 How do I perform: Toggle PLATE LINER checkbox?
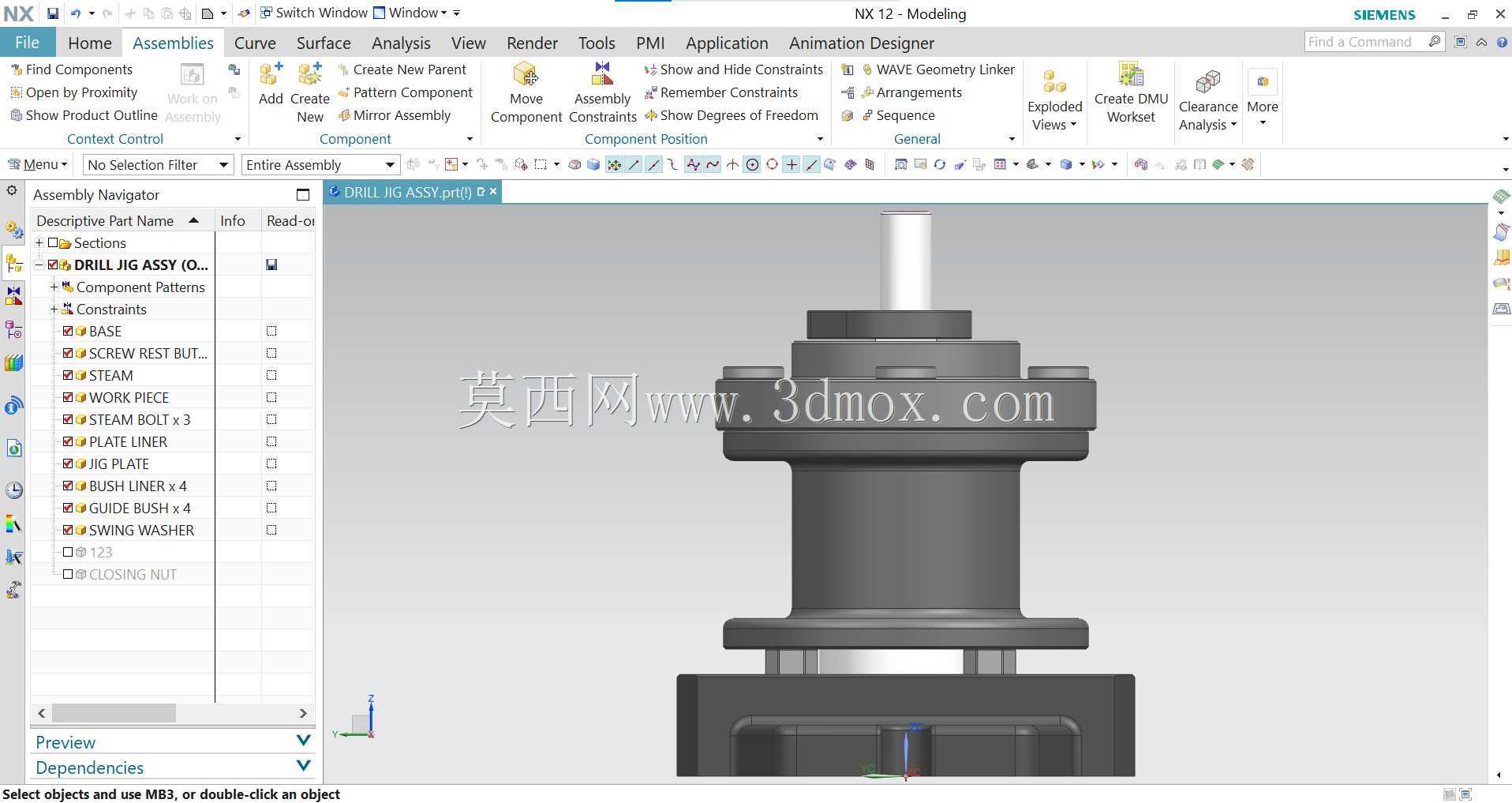68,441
